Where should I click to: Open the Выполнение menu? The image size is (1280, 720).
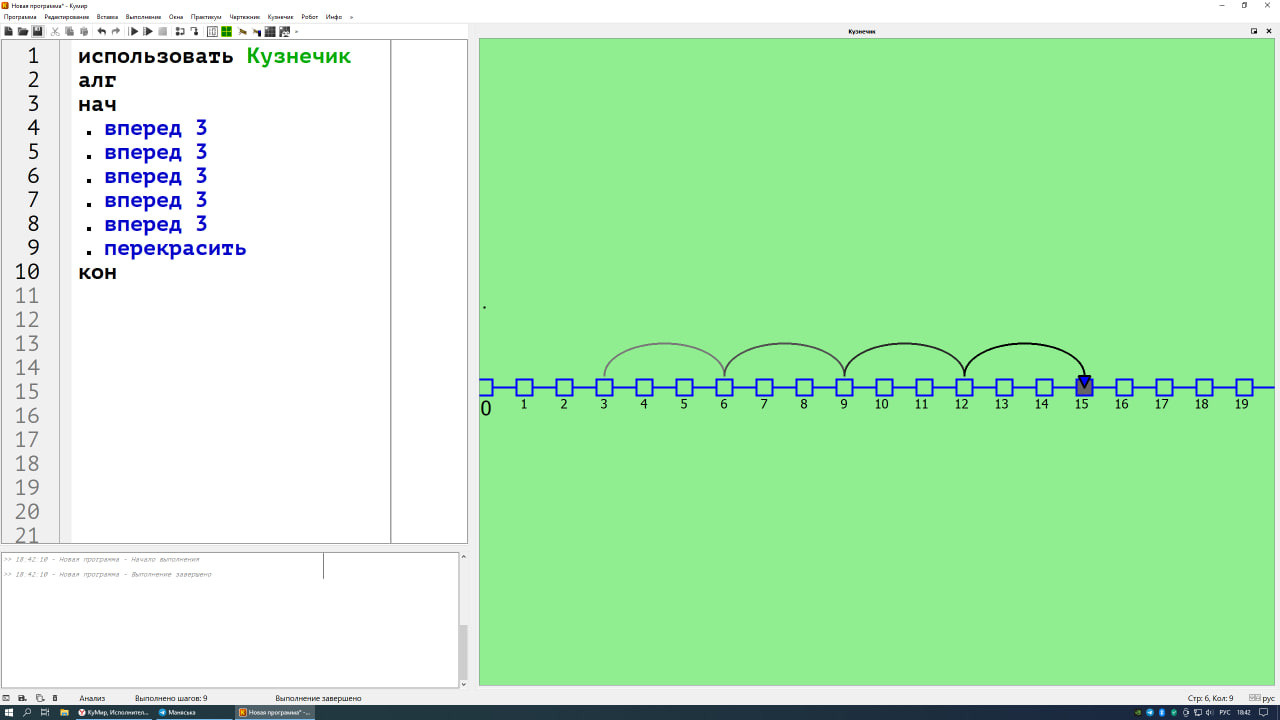(x=143, y=17)
